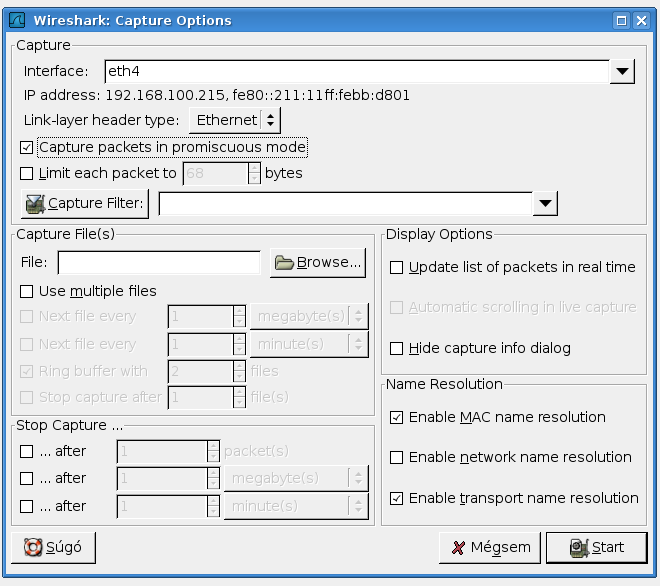Click Mégsem cancel button
The width and height of the screenshot is (660, 586).
click(490, 547)
